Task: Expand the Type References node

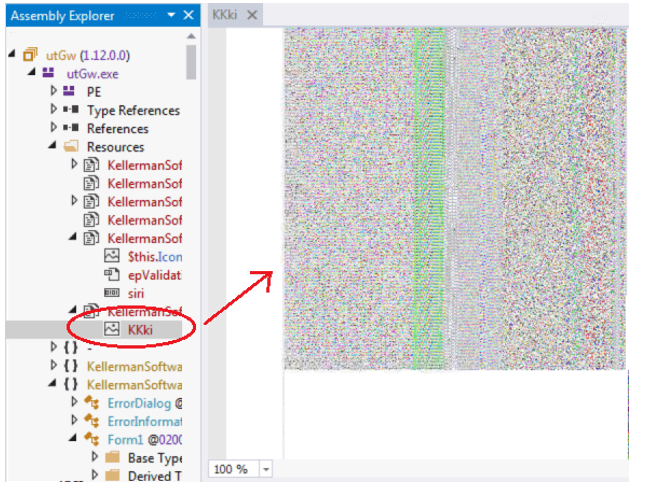Action: [55, 110]
